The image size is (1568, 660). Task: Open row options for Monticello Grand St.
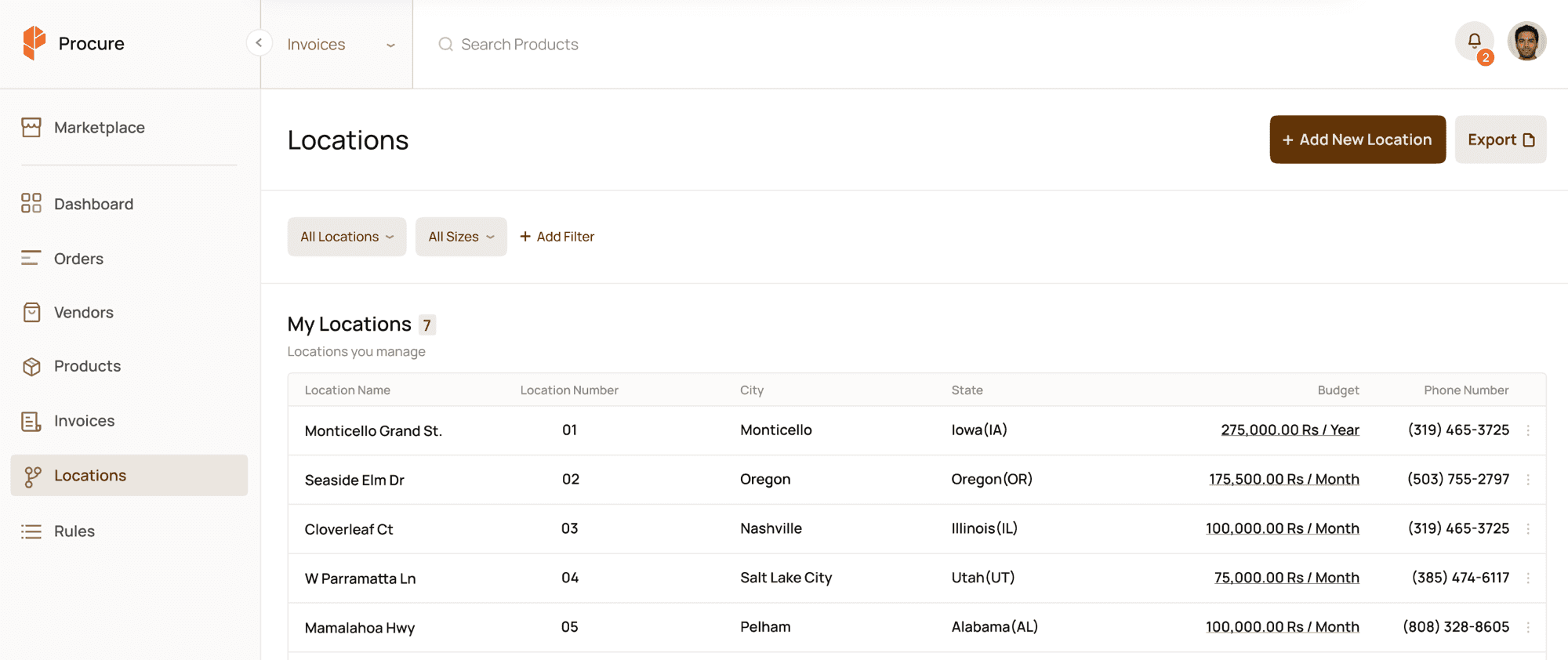tap(1528, 430)
